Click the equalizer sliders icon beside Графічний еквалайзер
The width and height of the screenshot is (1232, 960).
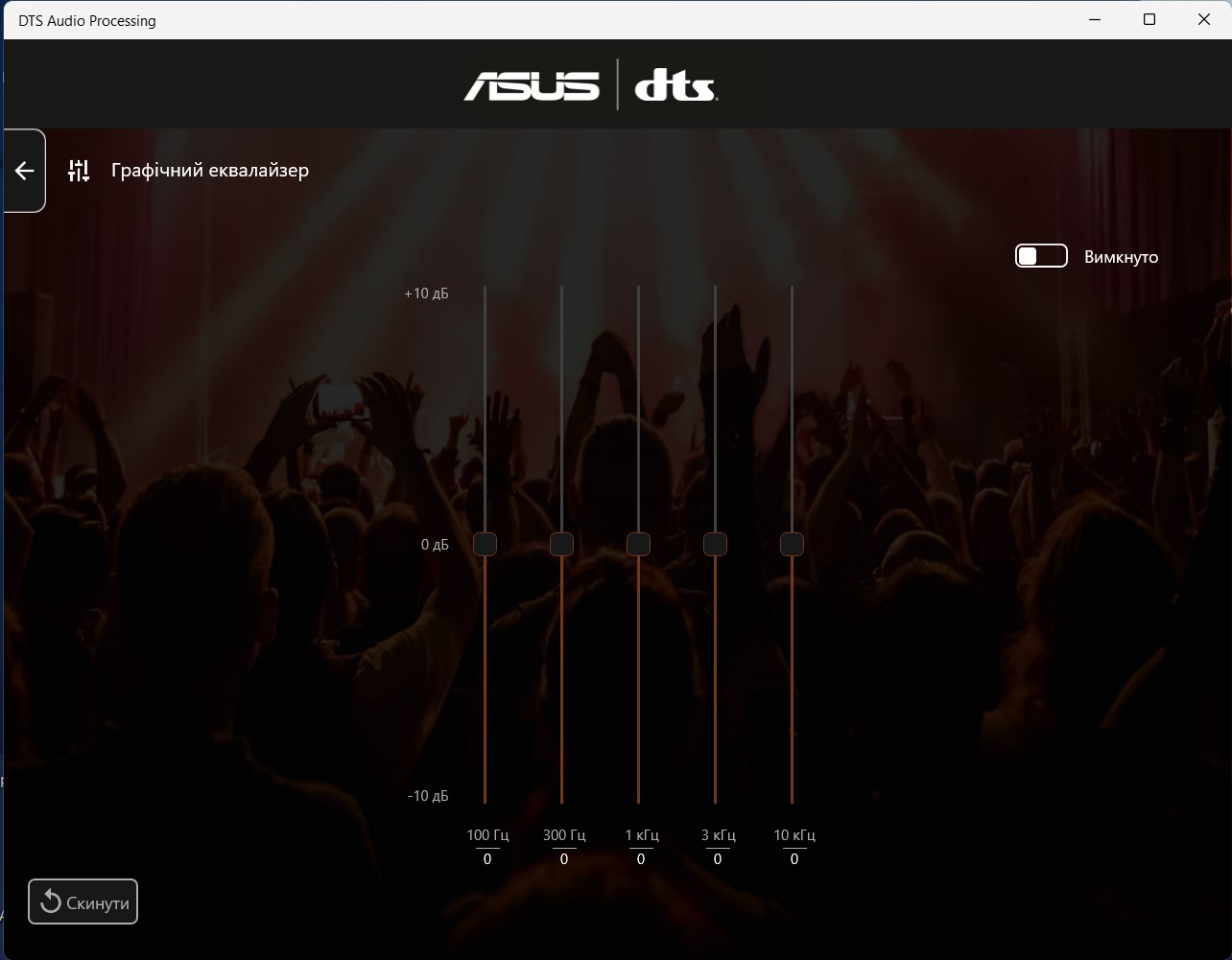pyautogui.click(x=79, y=171)
